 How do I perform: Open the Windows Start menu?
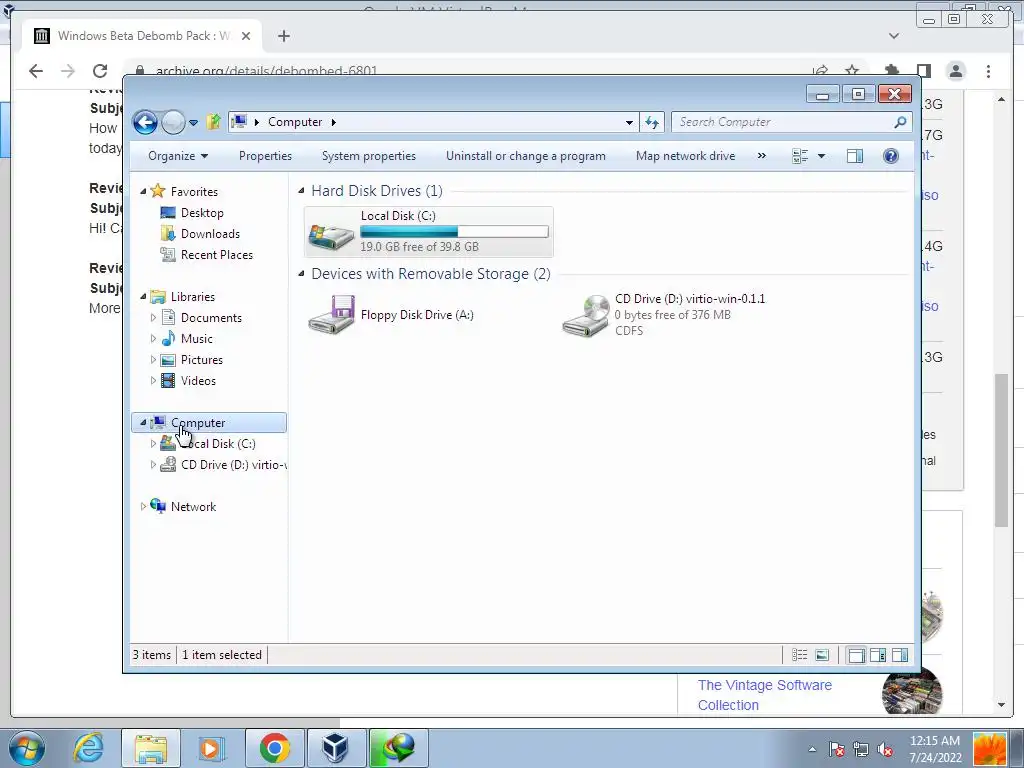26,748
